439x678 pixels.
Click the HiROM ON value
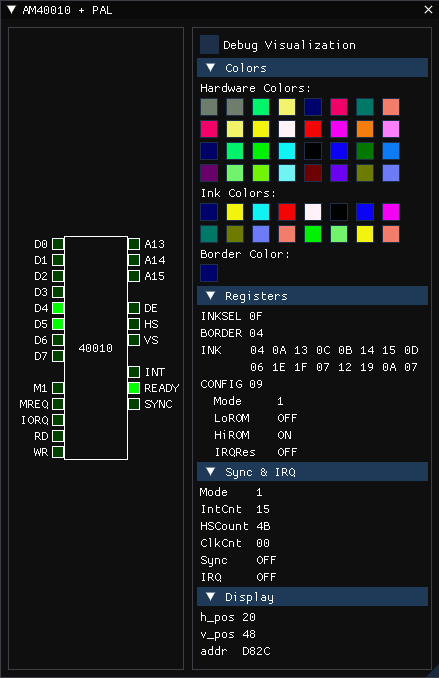point(285,435)
